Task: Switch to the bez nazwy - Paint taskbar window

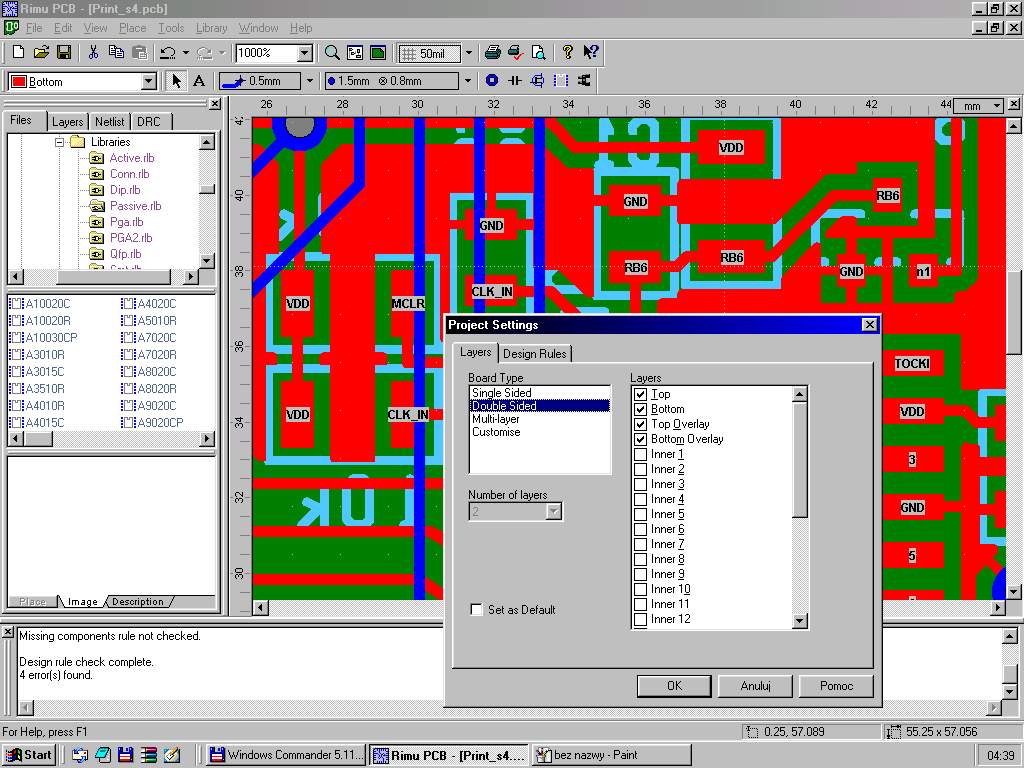Action: point(612,755)
